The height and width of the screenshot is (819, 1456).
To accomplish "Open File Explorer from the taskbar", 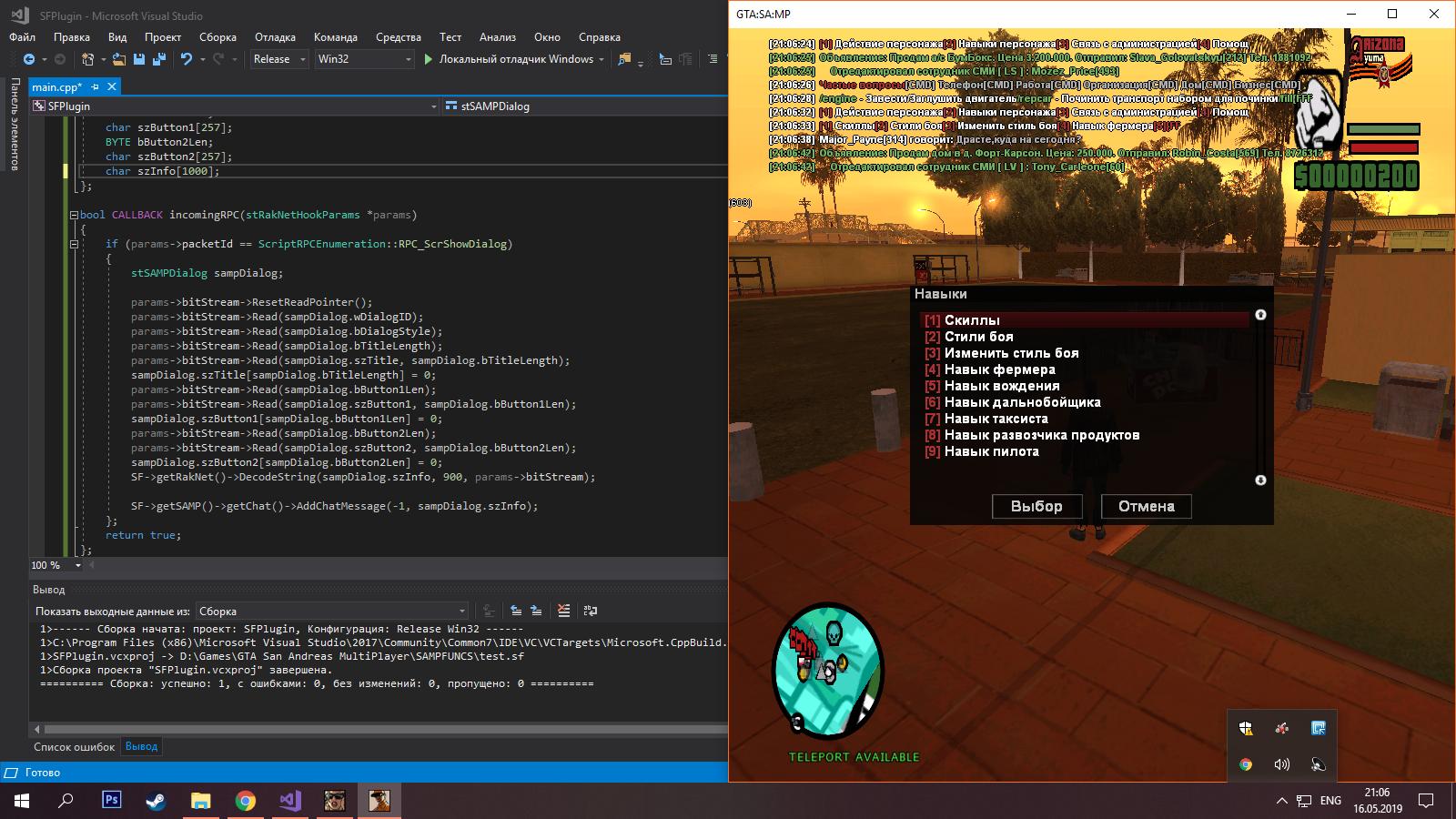I will [200, 801].
